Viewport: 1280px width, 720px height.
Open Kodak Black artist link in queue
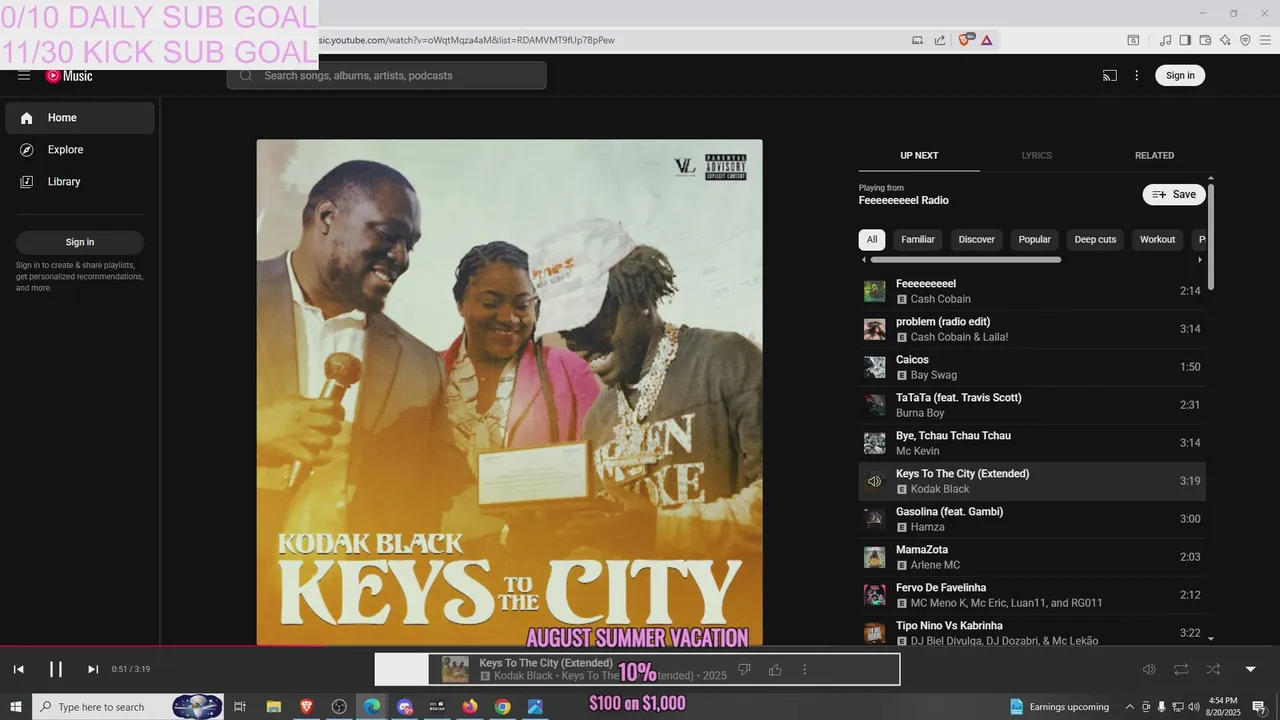[x=940, y=489]
